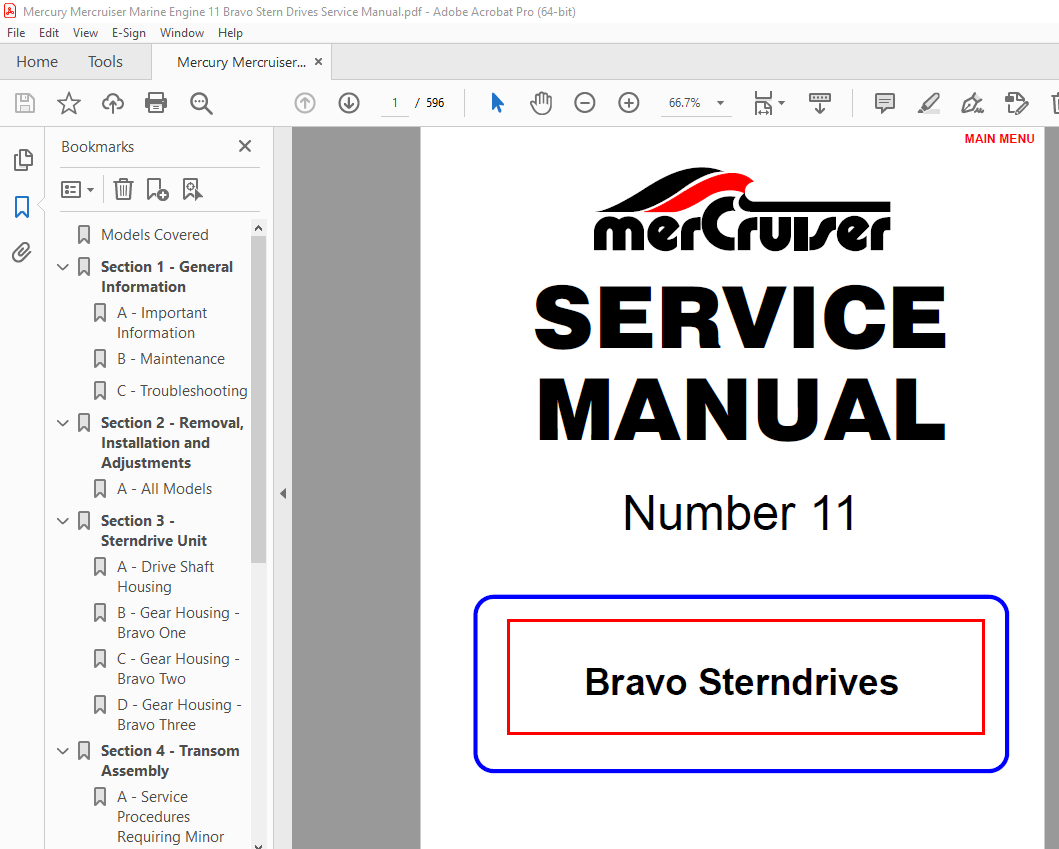This screenshot has height=849, width=1059.
Task: Add a sticky note comment
Action: (884, 103)
